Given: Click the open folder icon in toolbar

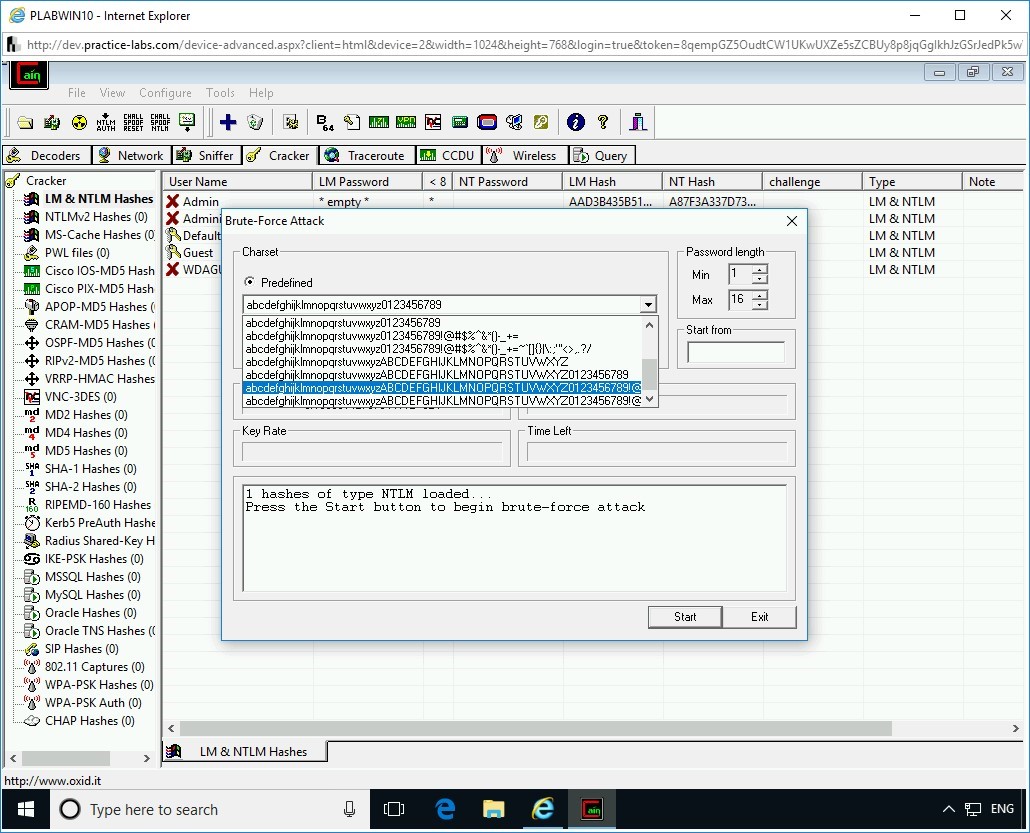Looking at the screenshot, I should click(25, 122).
